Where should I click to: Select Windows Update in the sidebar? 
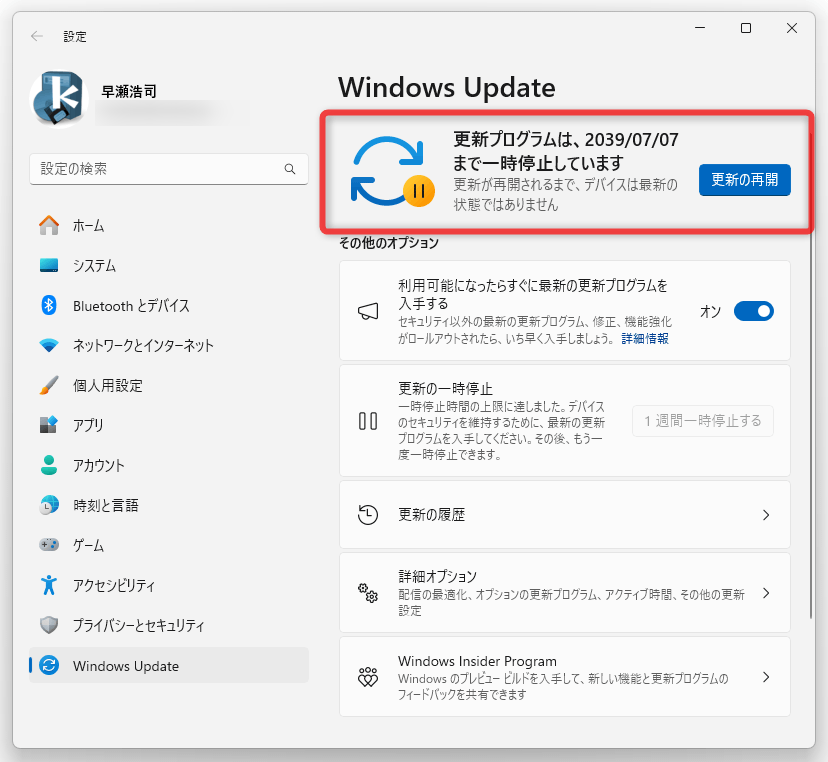(x=168, y=665)
